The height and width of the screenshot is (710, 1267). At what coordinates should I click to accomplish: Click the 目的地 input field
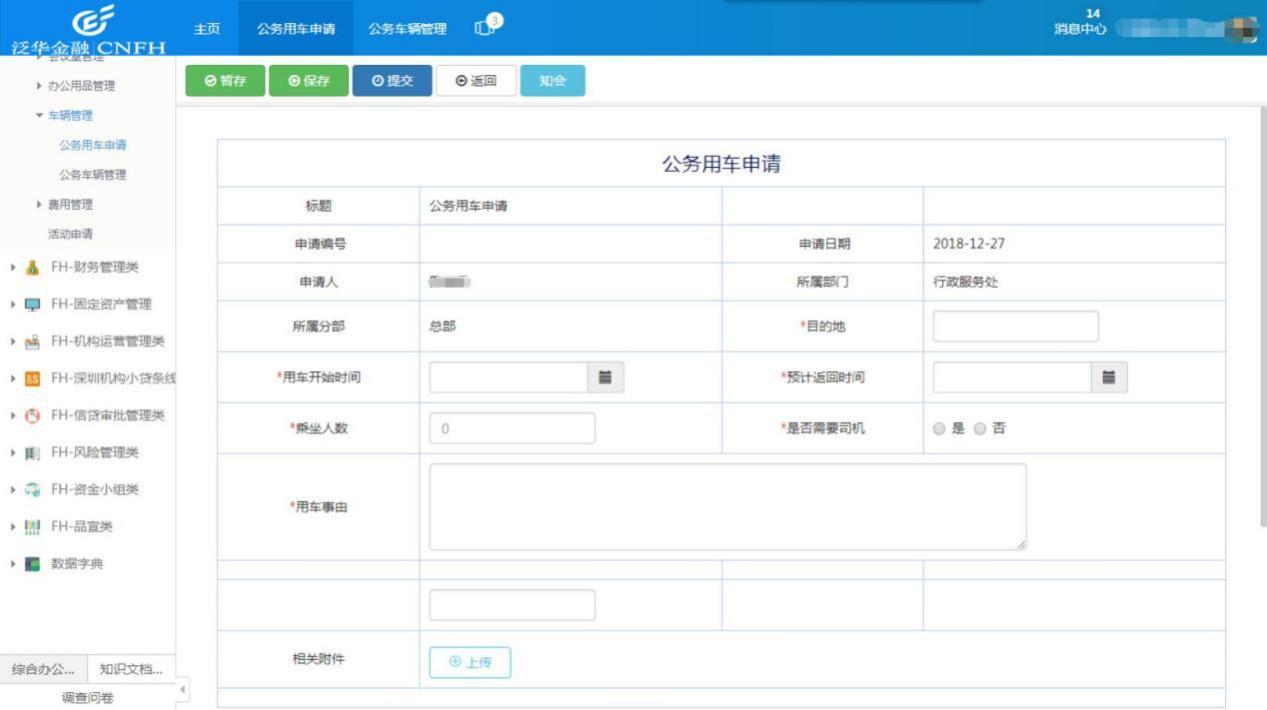click(1015, 325)
